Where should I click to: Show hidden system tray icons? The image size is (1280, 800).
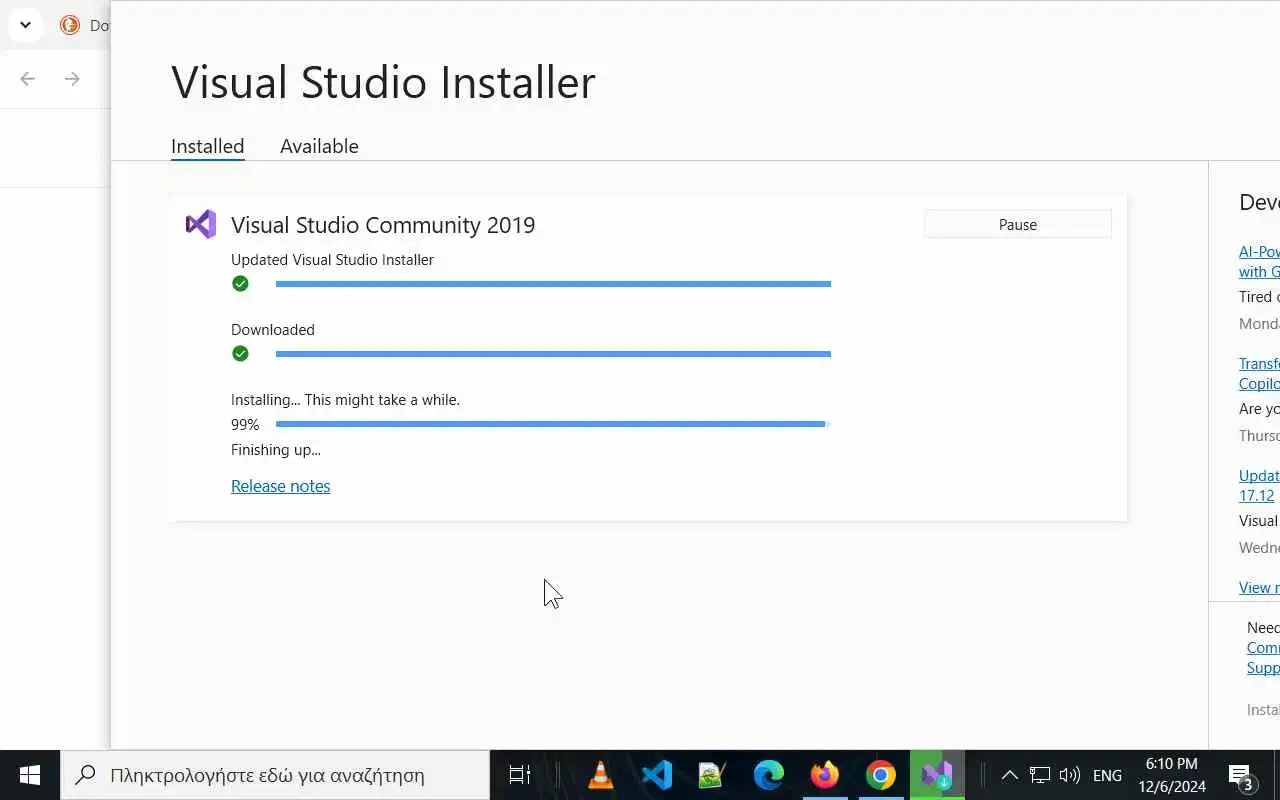pos(1010,775)
